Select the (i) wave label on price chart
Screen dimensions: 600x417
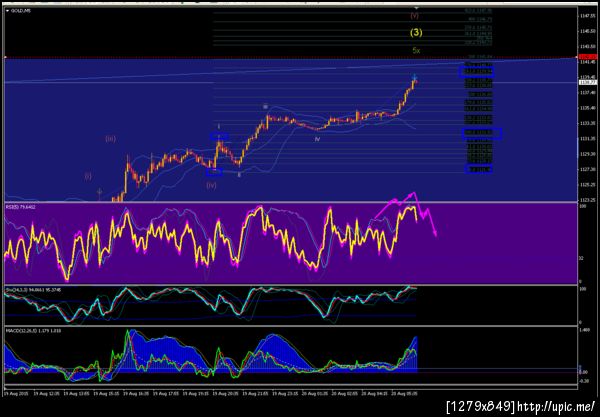[x=88, y=176]
